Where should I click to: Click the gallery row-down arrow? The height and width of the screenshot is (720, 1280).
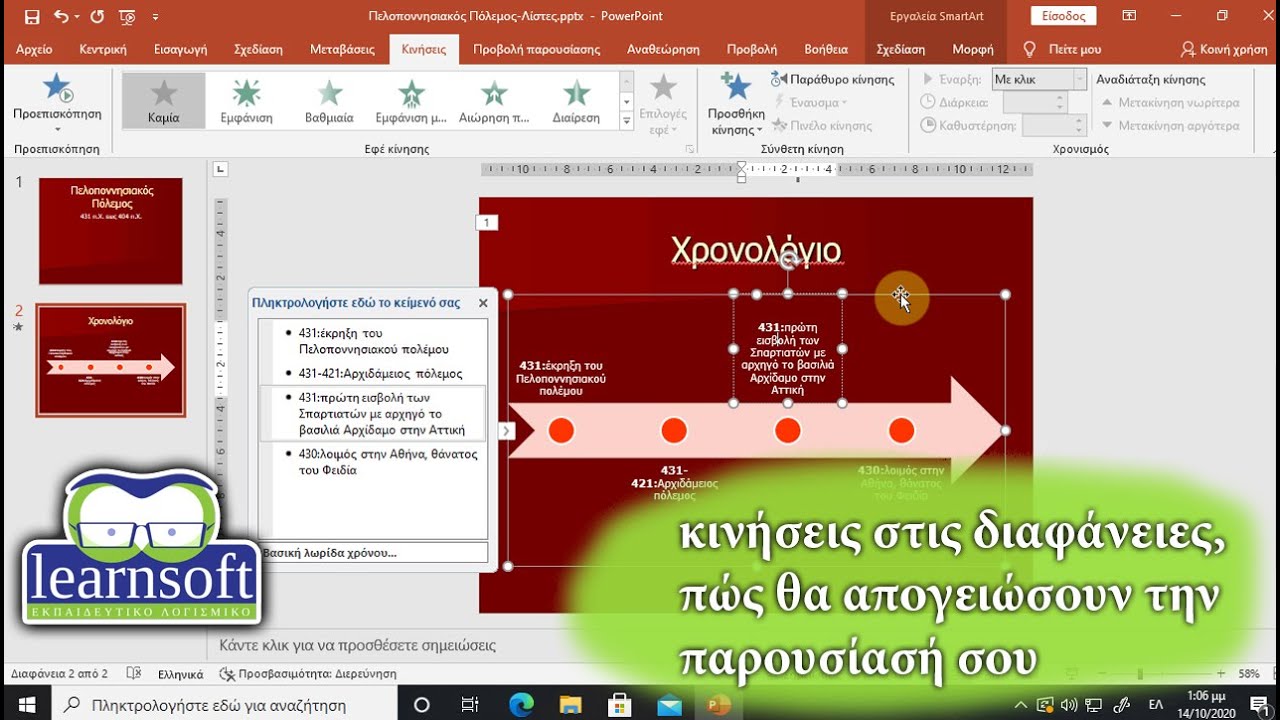point(627,101)
